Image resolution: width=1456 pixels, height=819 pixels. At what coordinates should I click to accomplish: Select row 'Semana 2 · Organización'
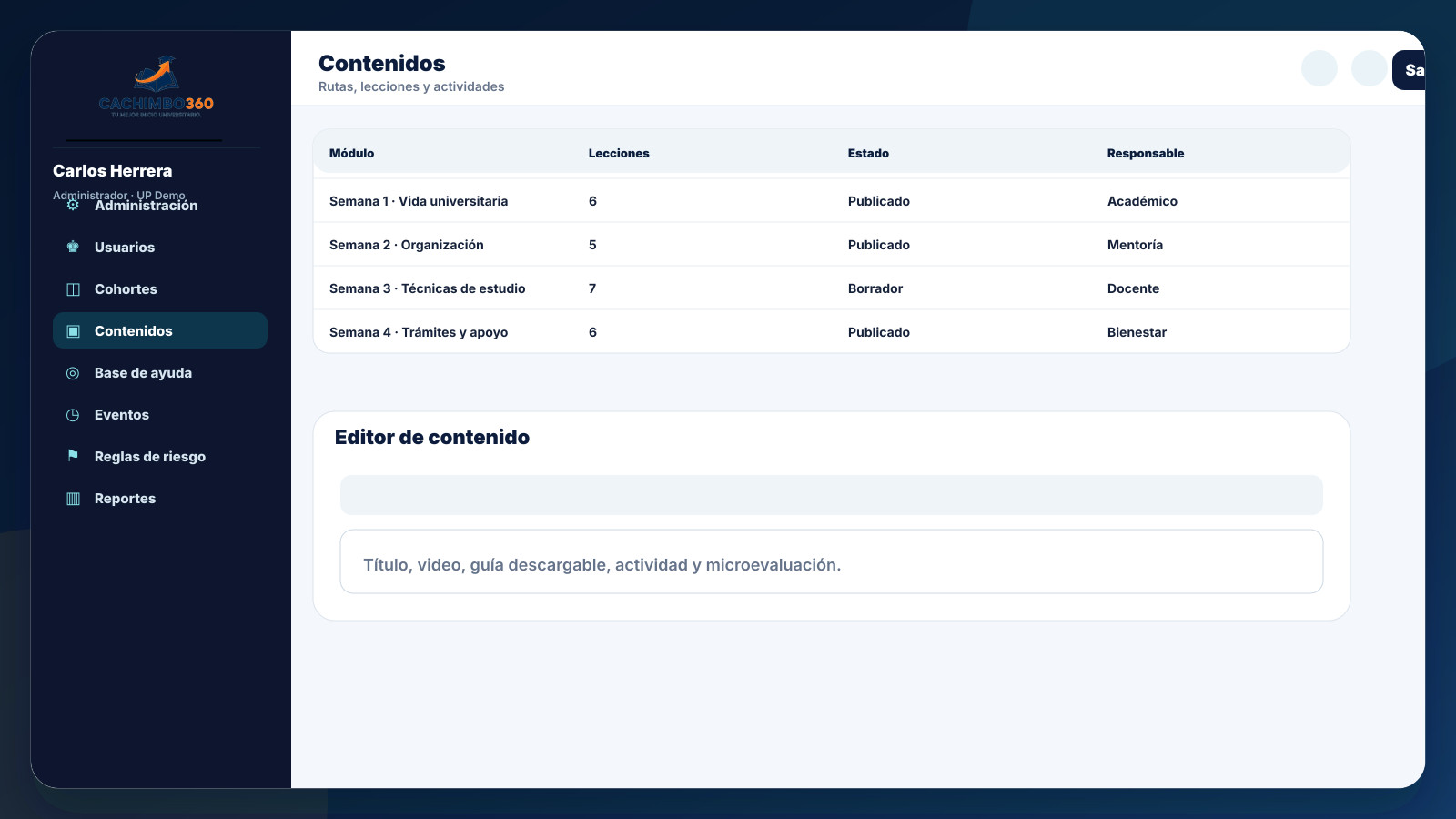pyautogui.click(x=832, y=245)
